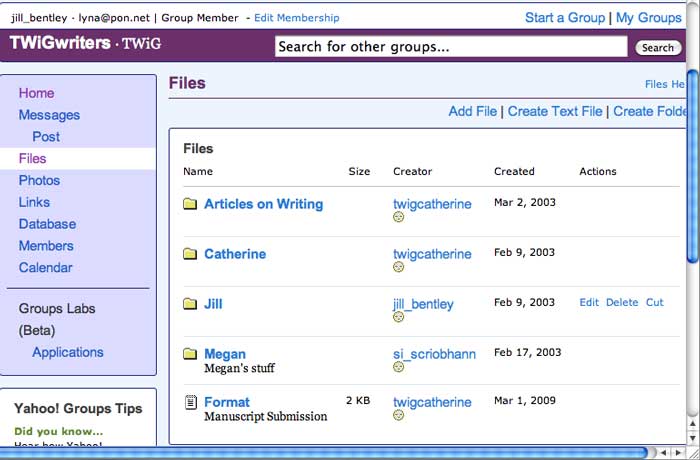This screenshot has height=460, width=700.
Task: Click horizontal scrollbar left arrow
Action: [x=664, y=453]
